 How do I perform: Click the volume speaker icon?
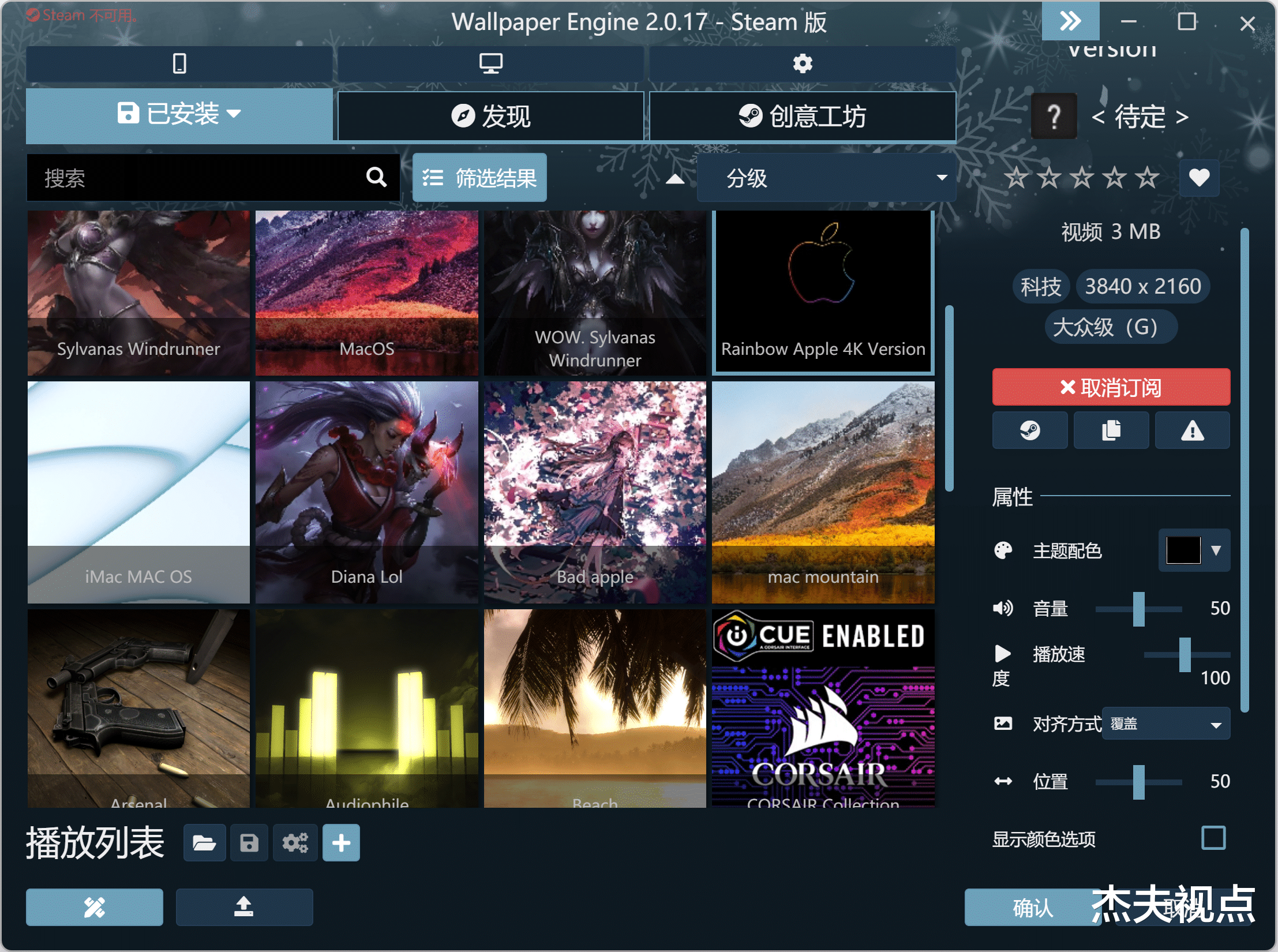[x=1003, y=608]
